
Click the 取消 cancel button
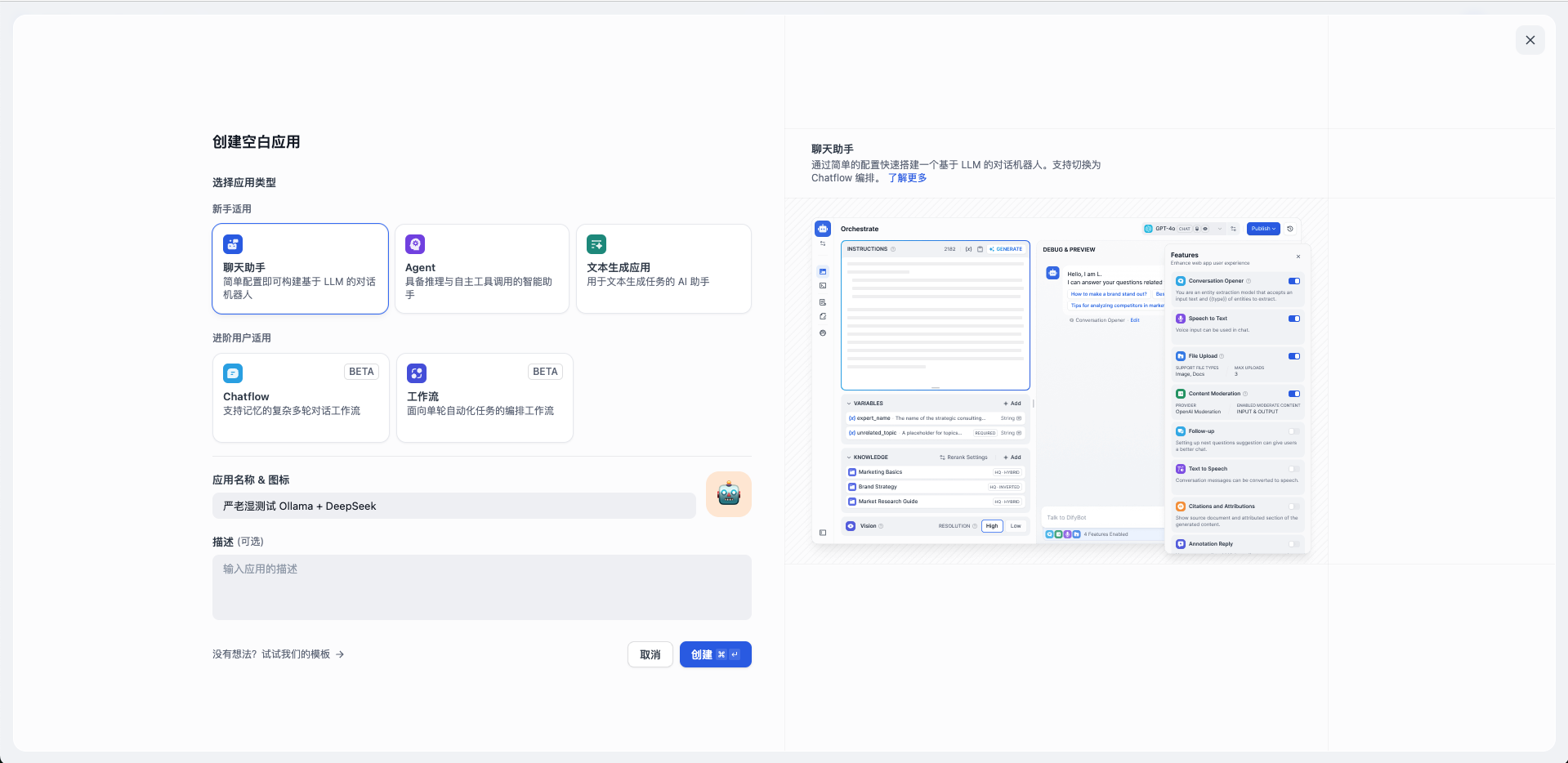point(650,654)
